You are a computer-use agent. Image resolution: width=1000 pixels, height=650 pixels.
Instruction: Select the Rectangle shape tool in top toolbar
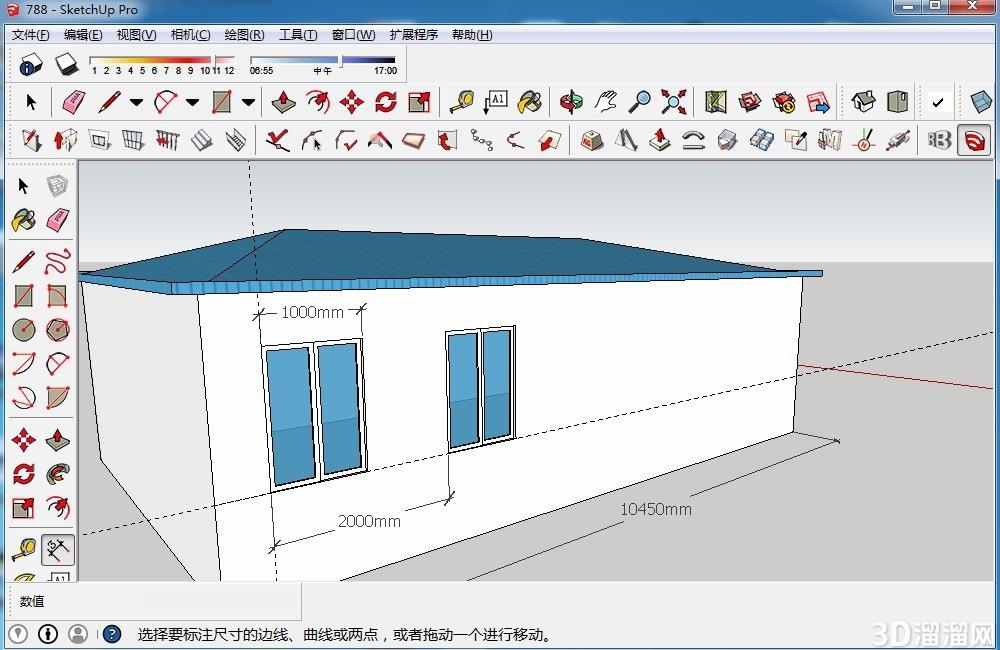tap(222, 102)
